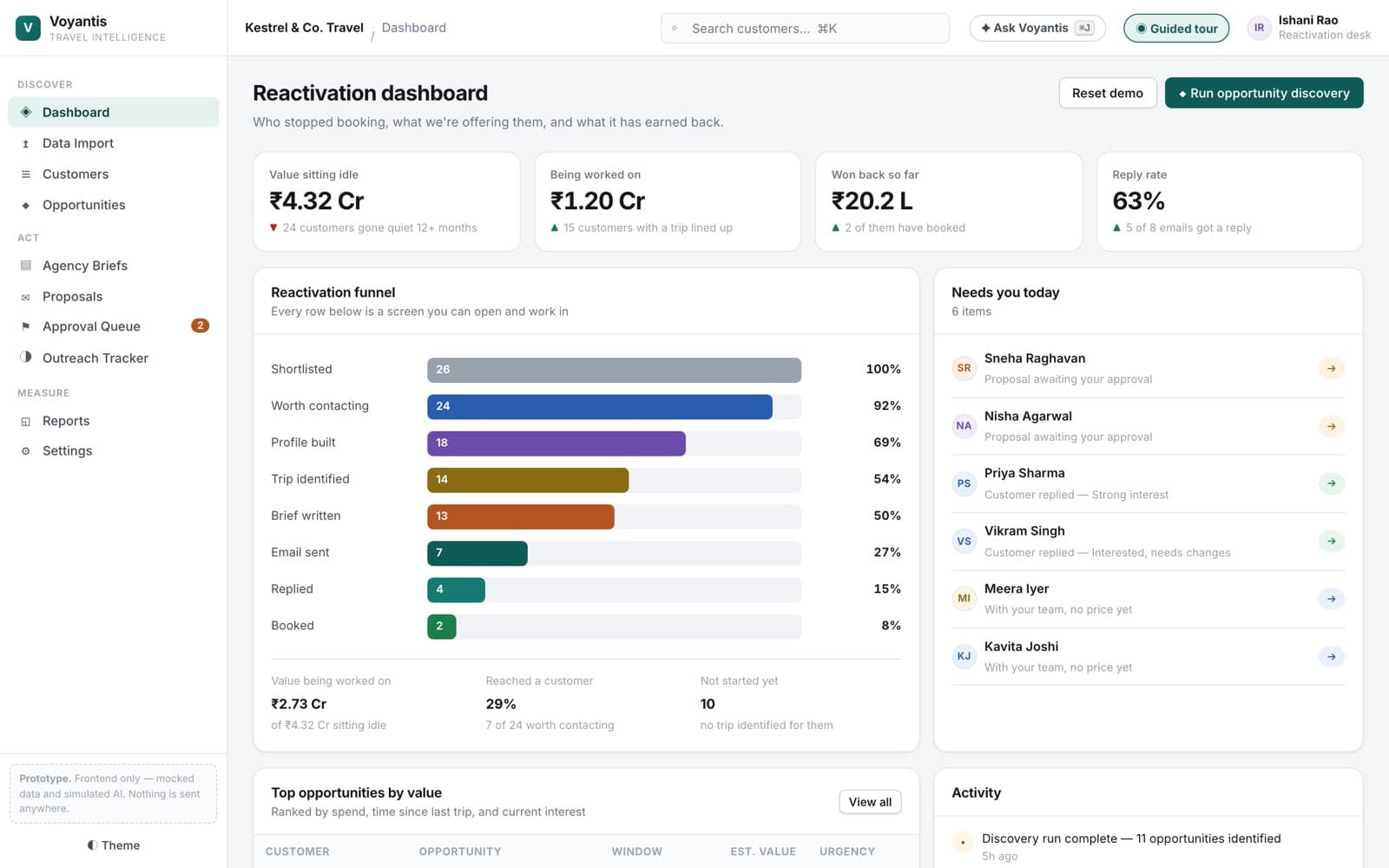Navigate to Opportunities
1389x868 pixels.
point(114,205)
